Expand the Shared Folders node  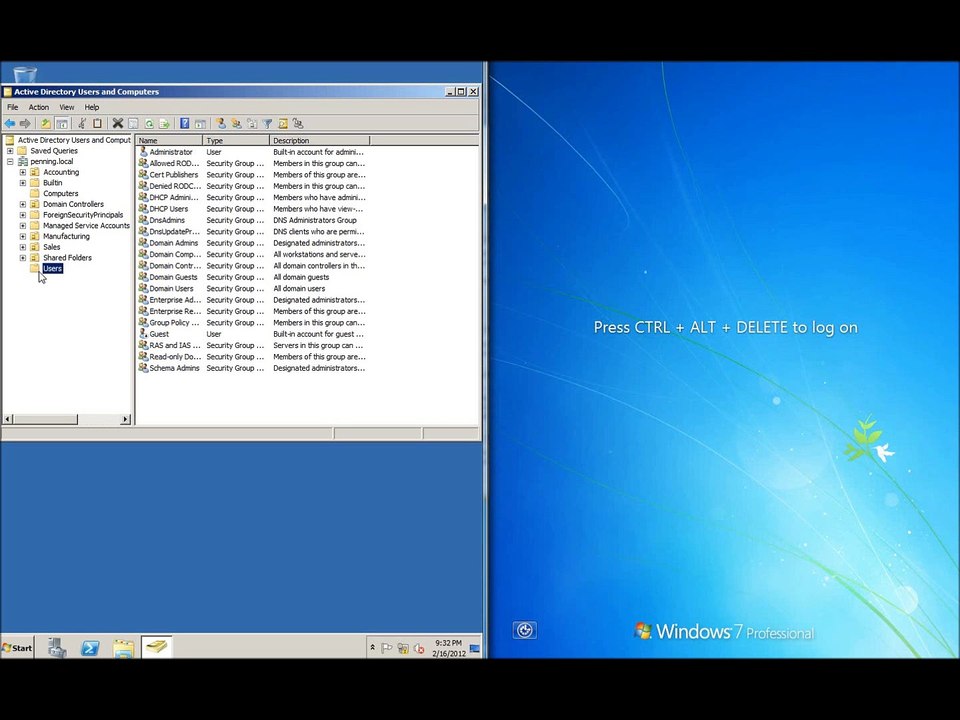[23, 258]
